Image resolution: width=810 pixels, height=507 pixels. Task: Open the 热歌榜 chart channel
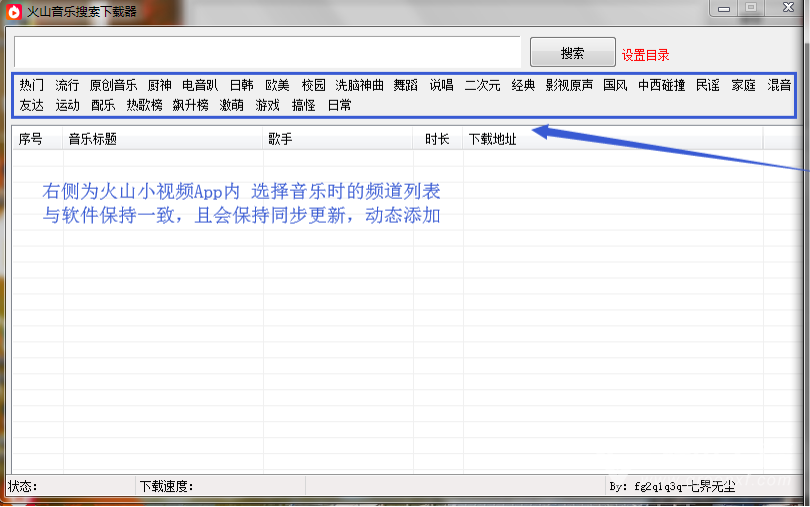coord(144,105)
